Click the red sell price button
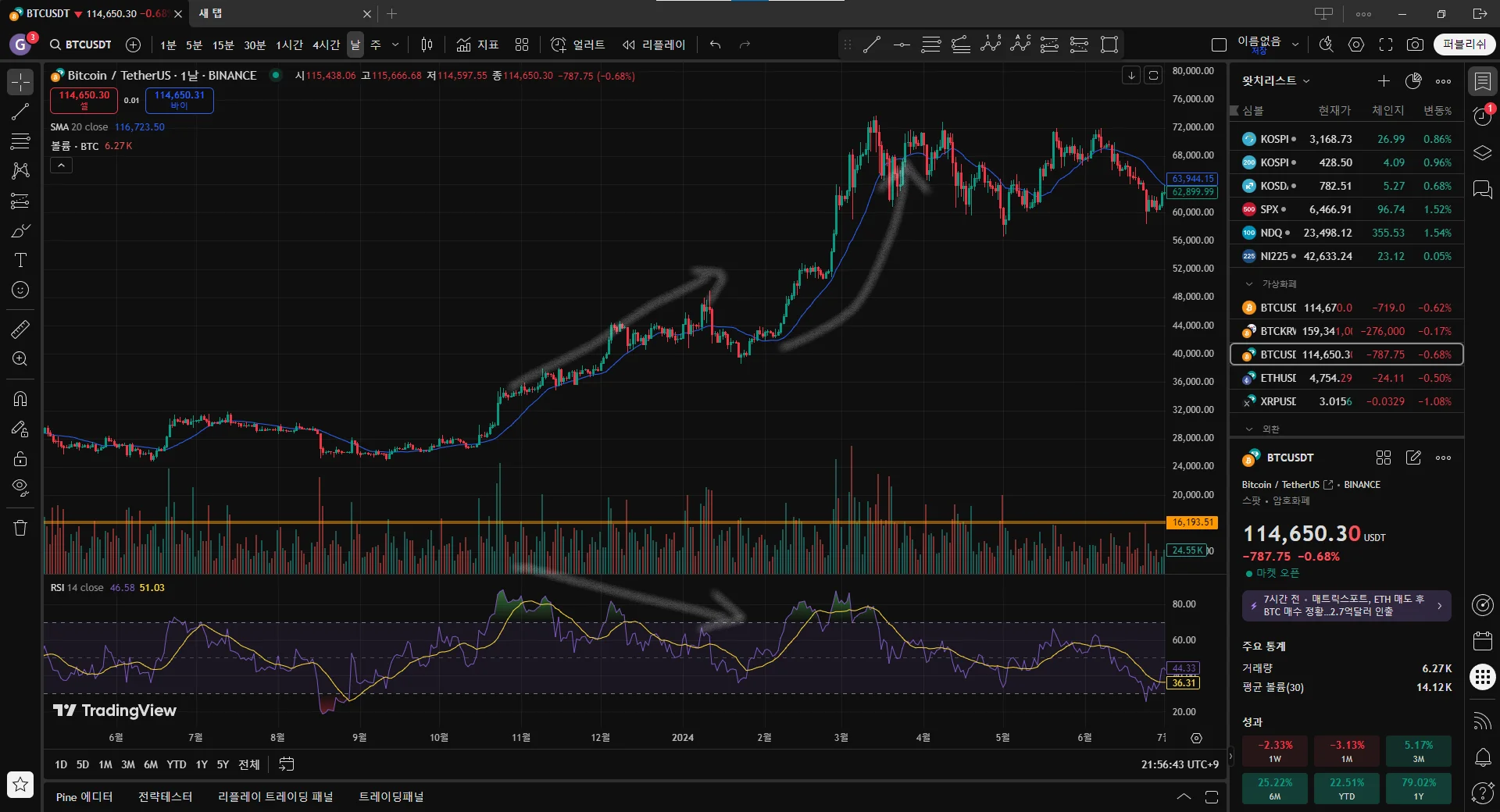 click(x=84, y=100)
